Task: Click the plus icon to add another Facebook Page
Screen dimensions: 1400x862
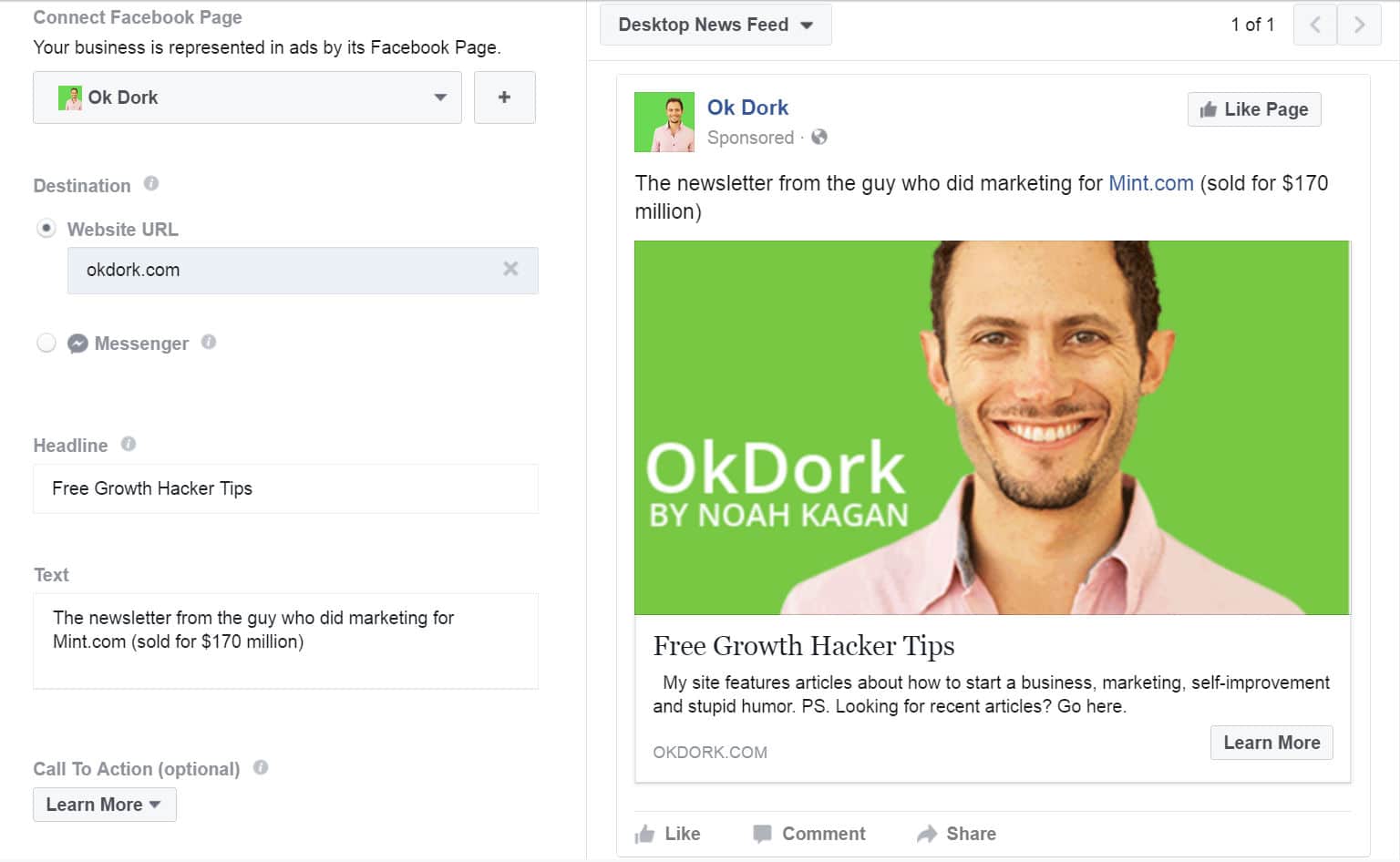Action: click(x=505, y=97)
